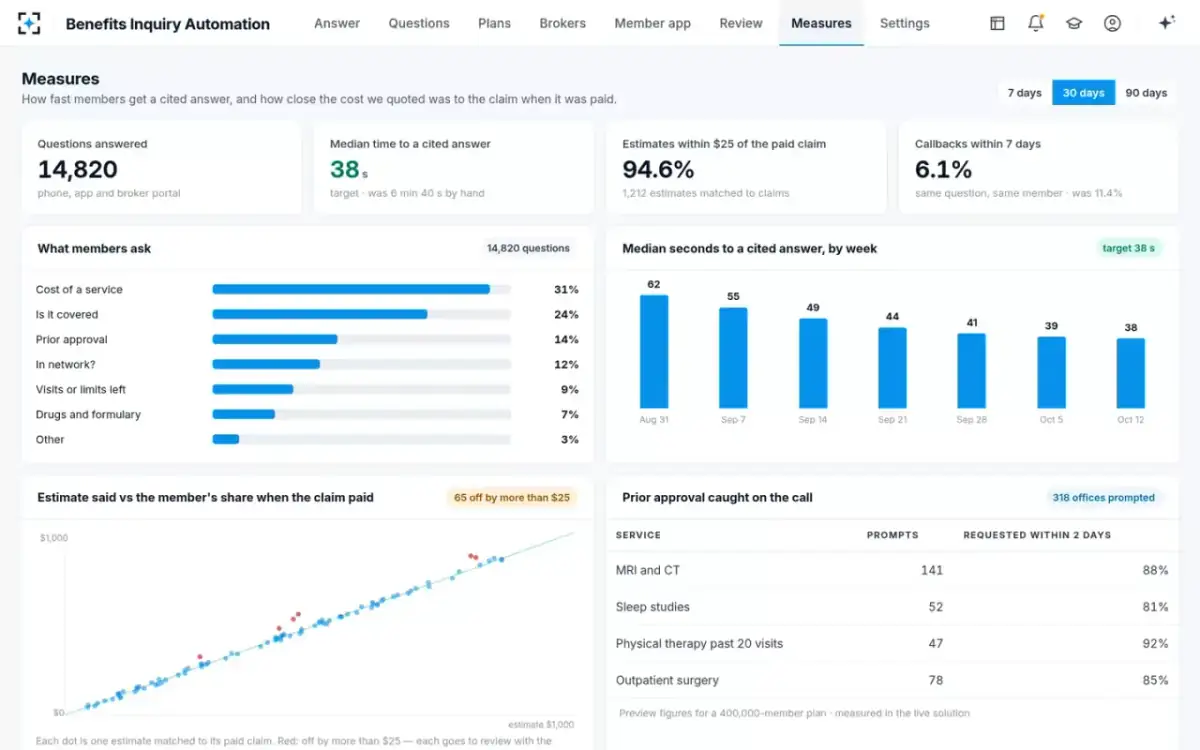Image resolution: width=1200 pixels, height=750 pixels.
Task: Open the sparkle AI assistant icon
Action: pyautogui.click(x=1166, y=23)
